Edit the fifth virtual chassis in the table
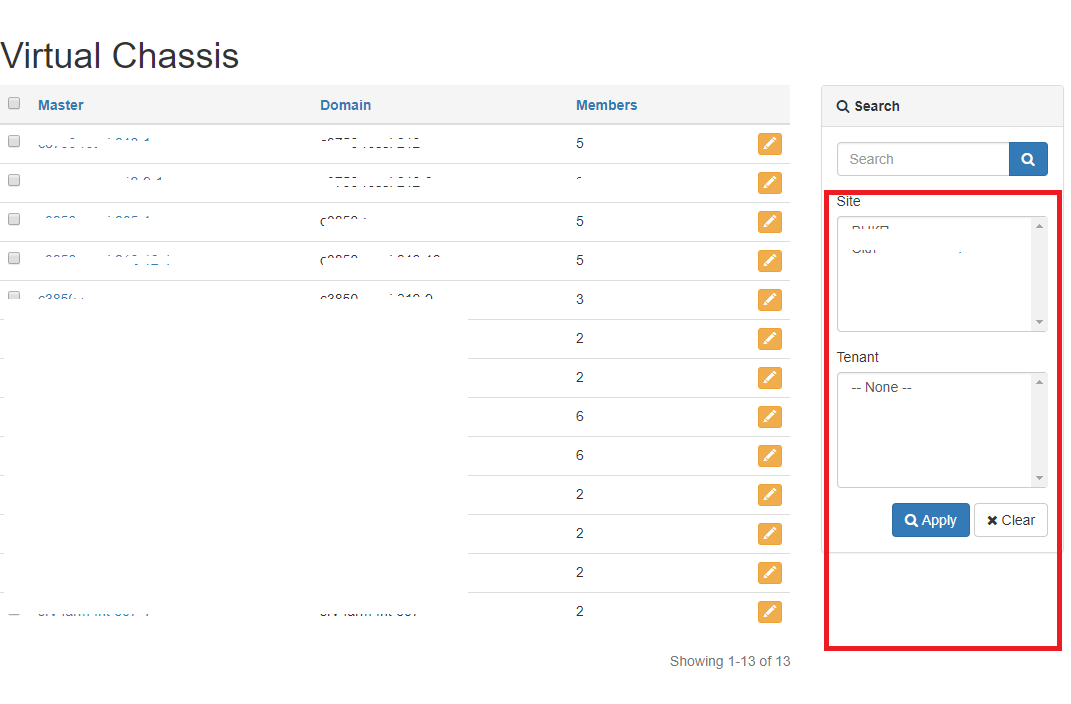This screenshot has width=1071, height=704. (x=770, y=299)
